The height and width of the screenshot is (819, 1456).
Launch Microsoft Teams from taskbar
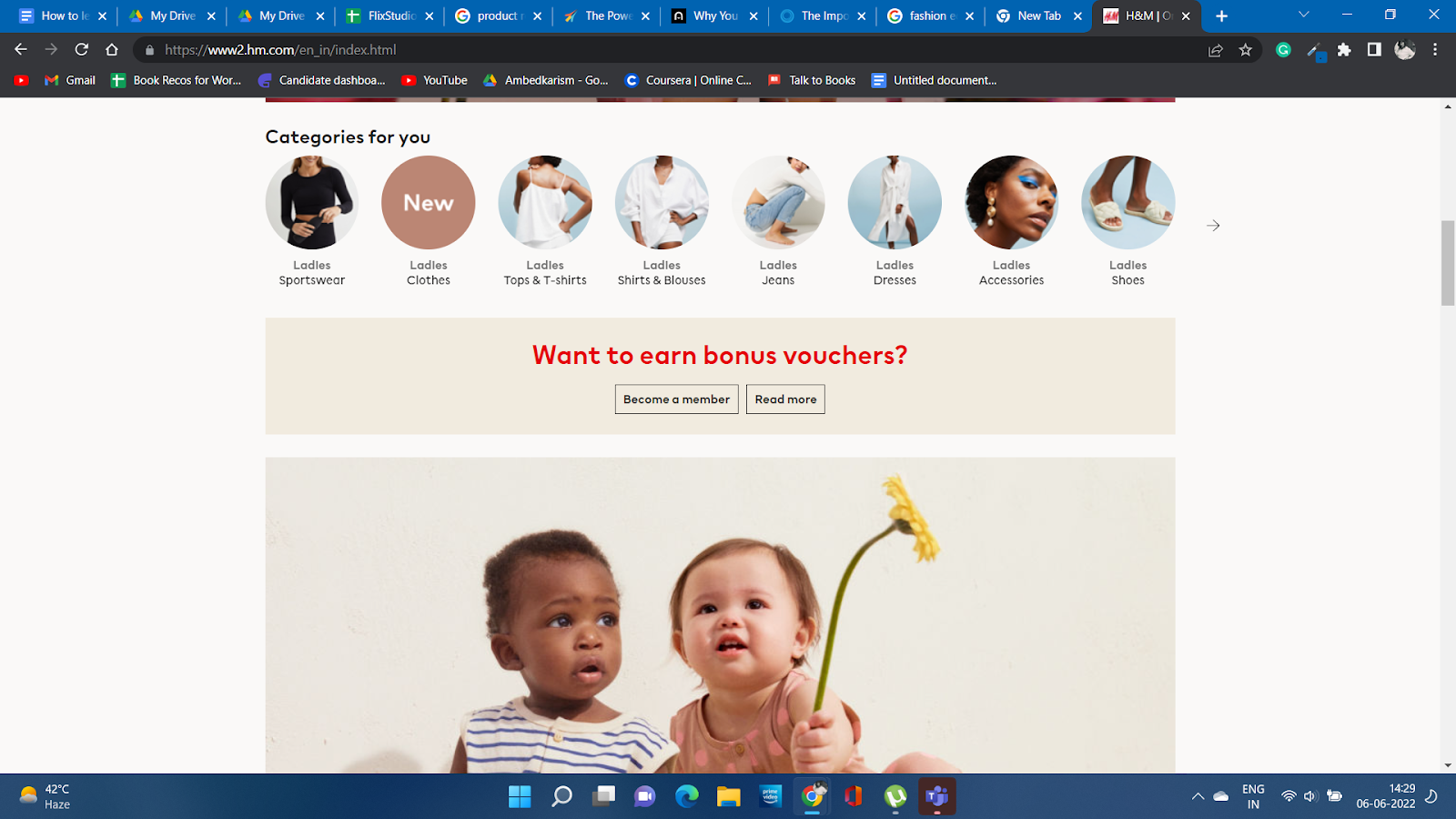pyautogui.click(x=937, y=796)
